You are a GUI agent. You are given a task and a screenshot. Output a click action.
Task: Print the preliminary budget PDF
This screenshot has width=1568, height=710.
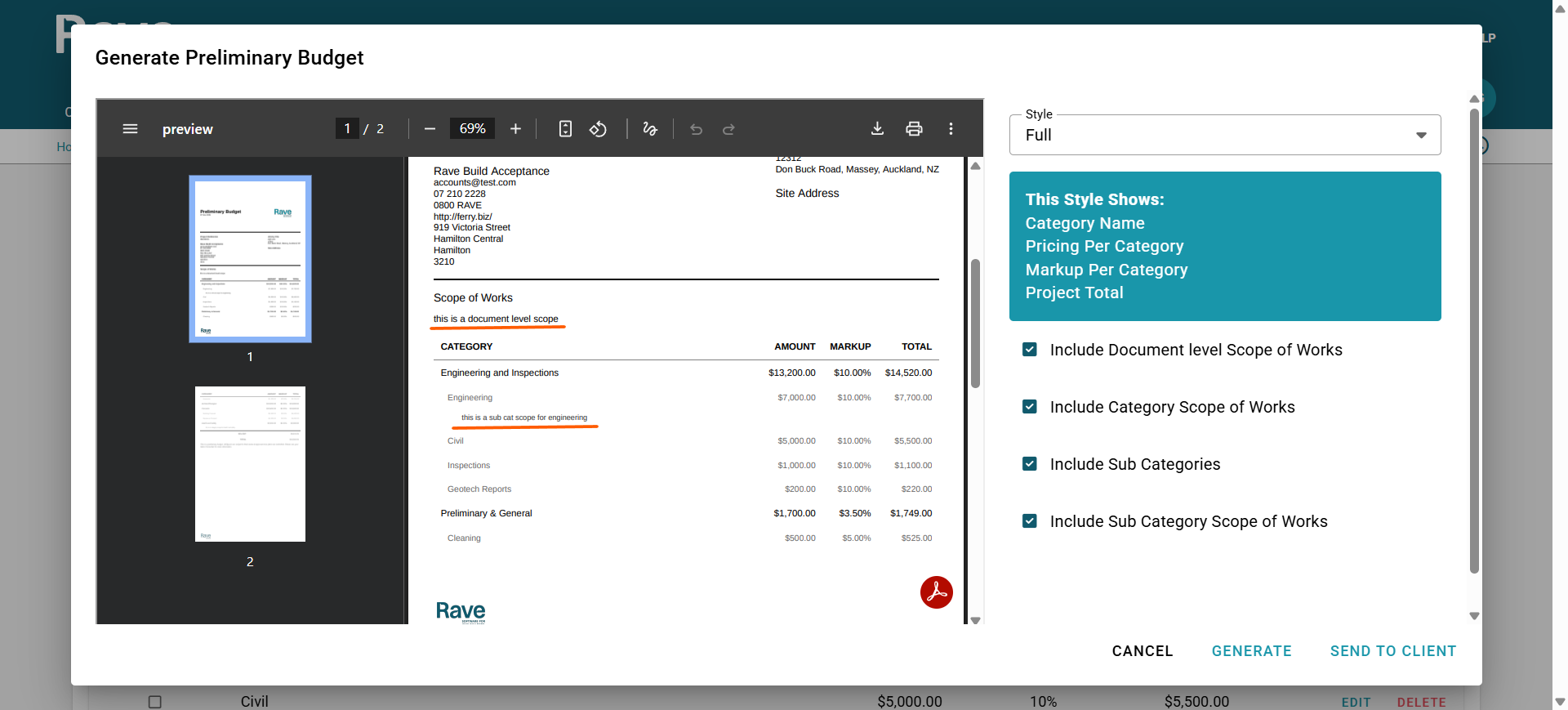point(914,129)
